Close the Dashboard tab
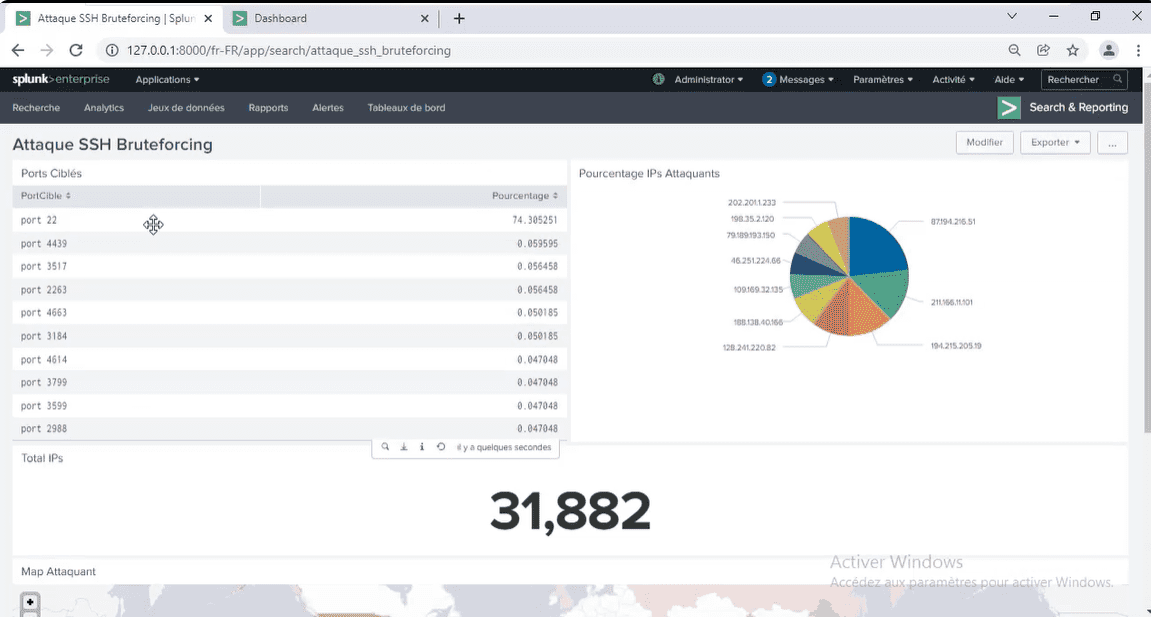This screenshot has width=1151, height=617. click(424, 18)
